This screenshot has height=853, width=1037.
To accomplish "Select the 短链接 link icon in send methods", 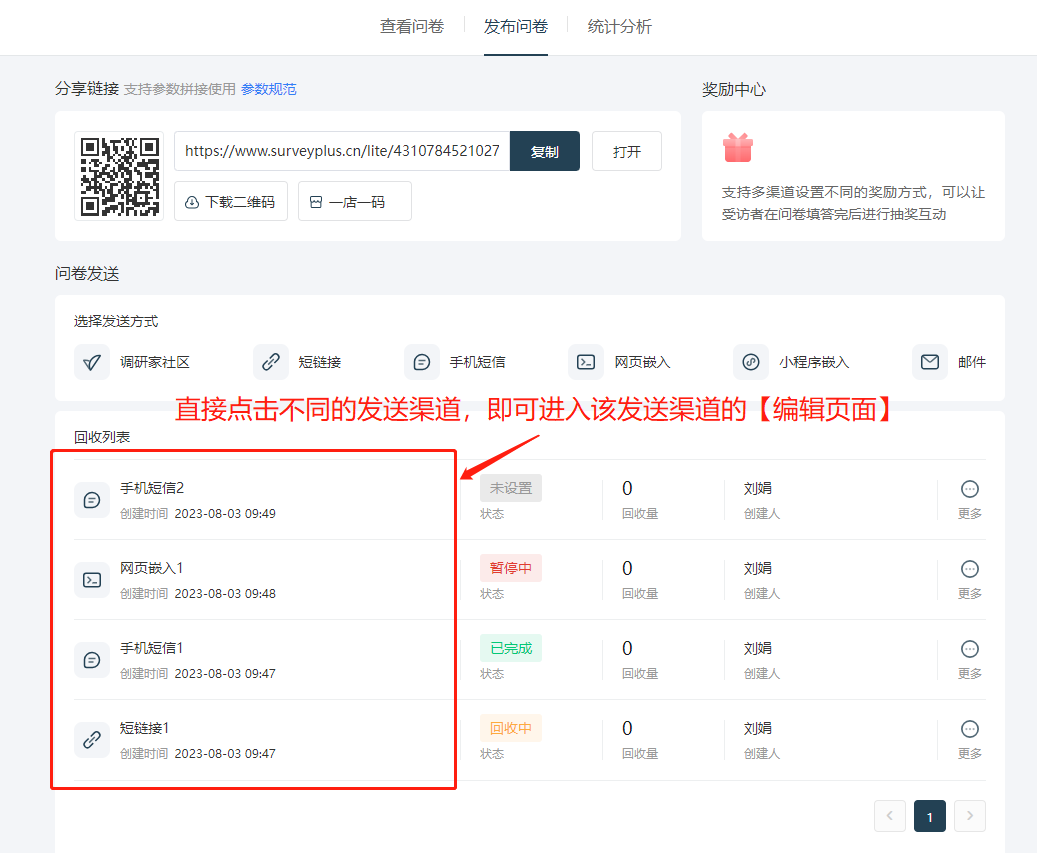I will pyautogui.click(x=270, y=362).
